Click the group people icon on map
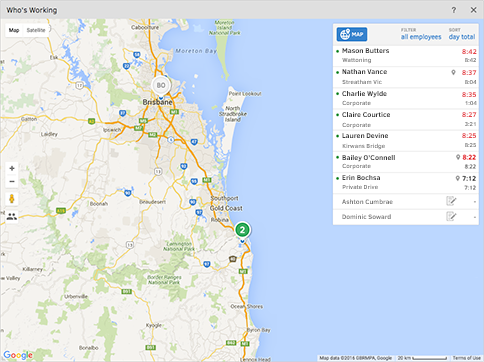 point(12,217)
